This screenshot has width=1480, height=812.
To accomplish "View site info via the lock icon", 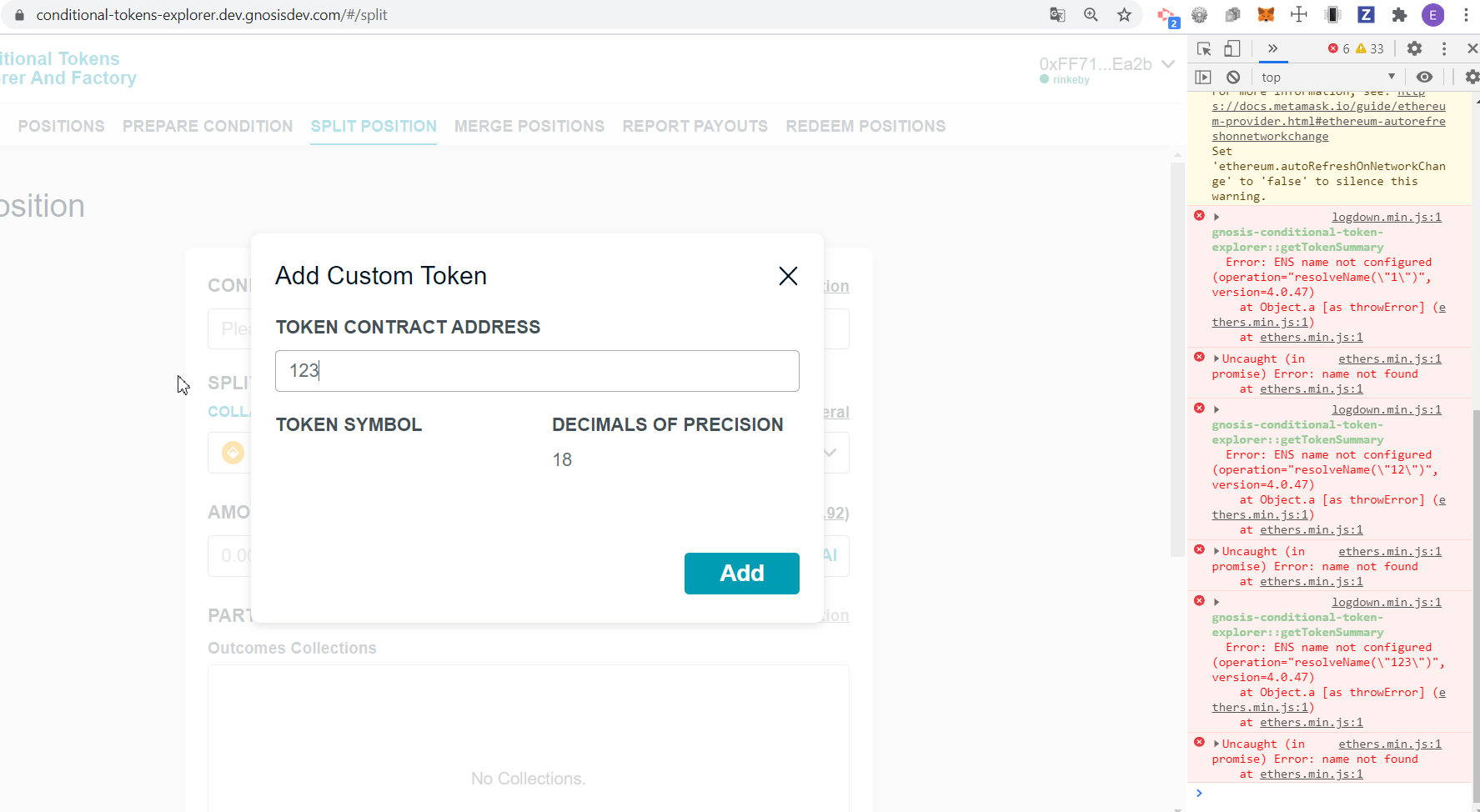I will [x=20, y=14].
